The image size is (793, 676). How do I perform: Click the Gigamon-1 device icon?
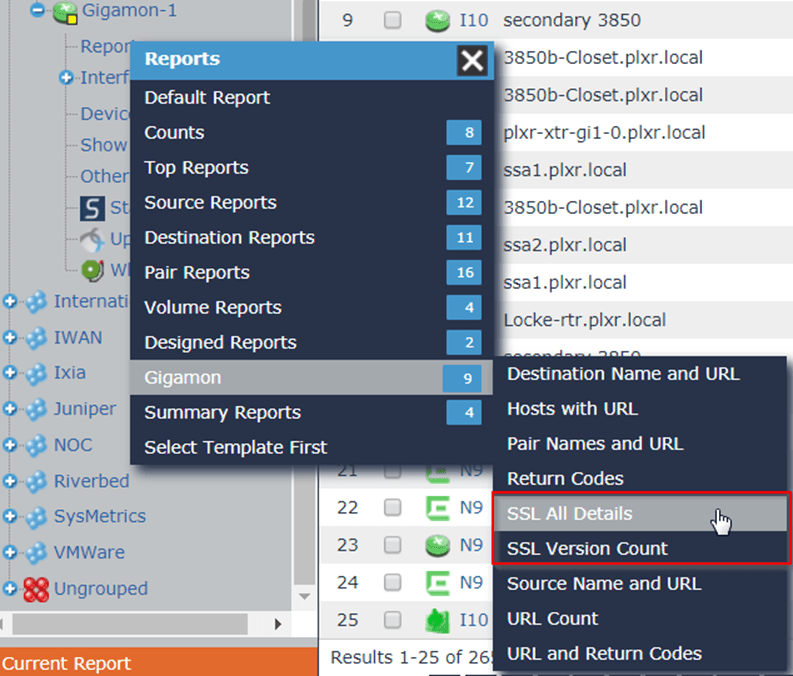point(65,13)
